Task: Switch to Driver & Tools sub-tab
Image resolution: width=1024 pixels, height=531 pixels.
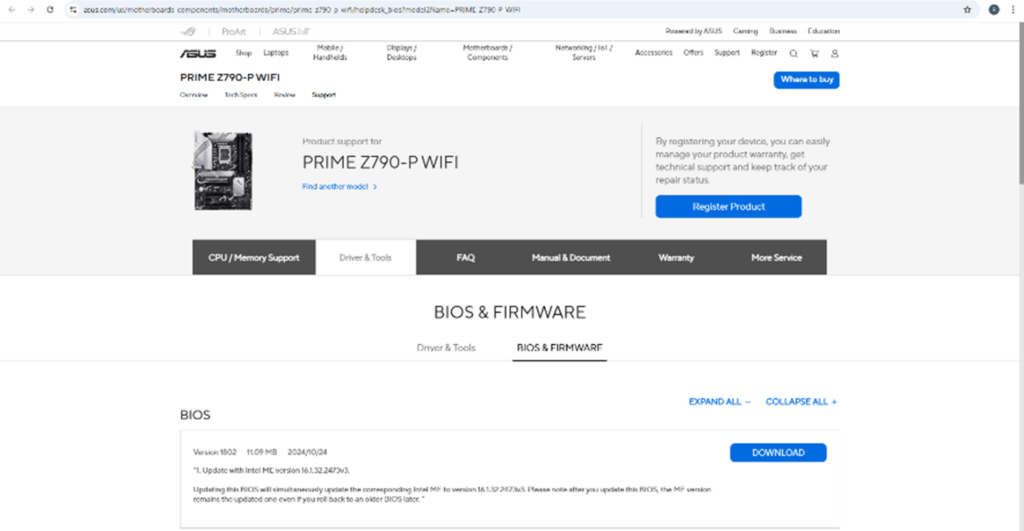Action: pyautogui.click(x=446, y=348)
